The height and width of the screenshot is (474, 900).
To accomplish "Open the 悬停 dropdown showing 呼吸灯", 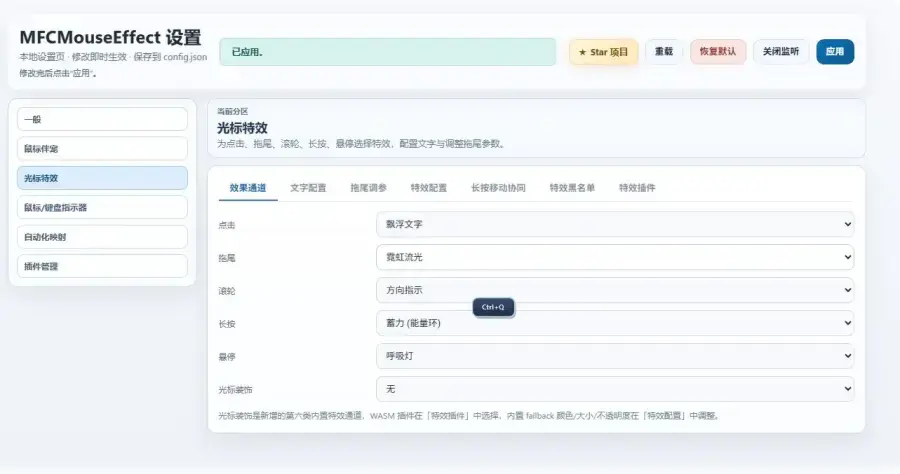I will point(615,356).
